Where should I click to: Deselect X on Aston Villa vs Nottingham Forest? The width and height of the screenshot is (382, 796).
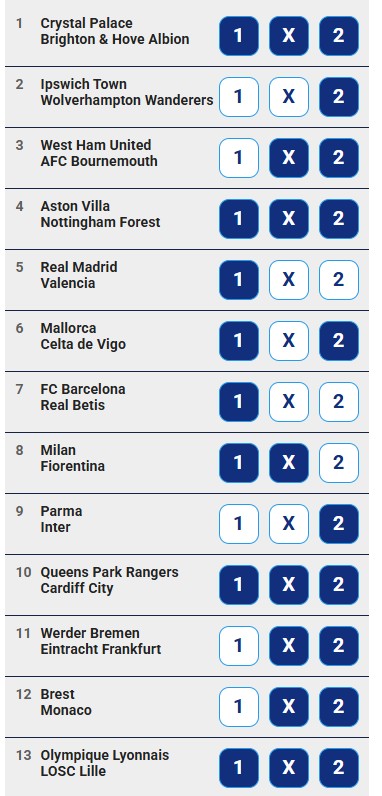[289, 219]
